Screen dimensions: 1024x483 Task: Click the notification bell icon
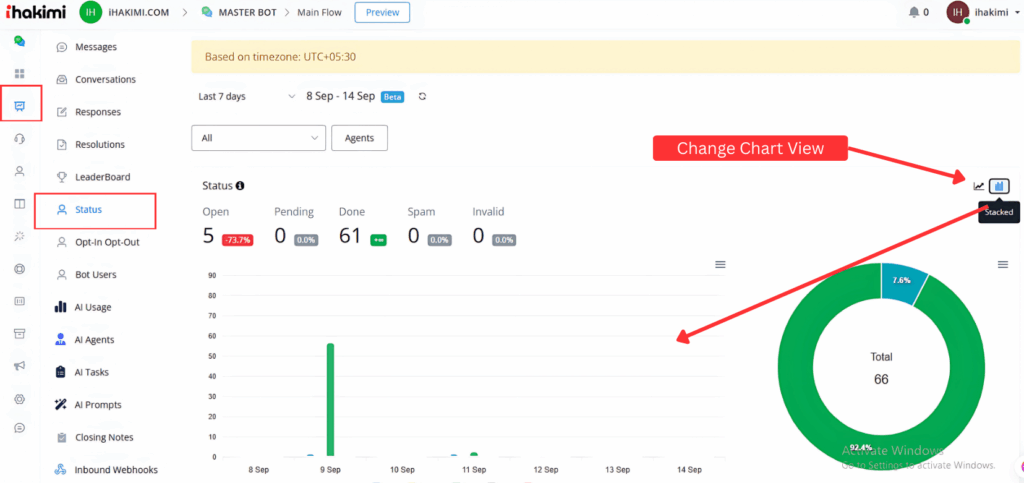(x=914, y=13)
